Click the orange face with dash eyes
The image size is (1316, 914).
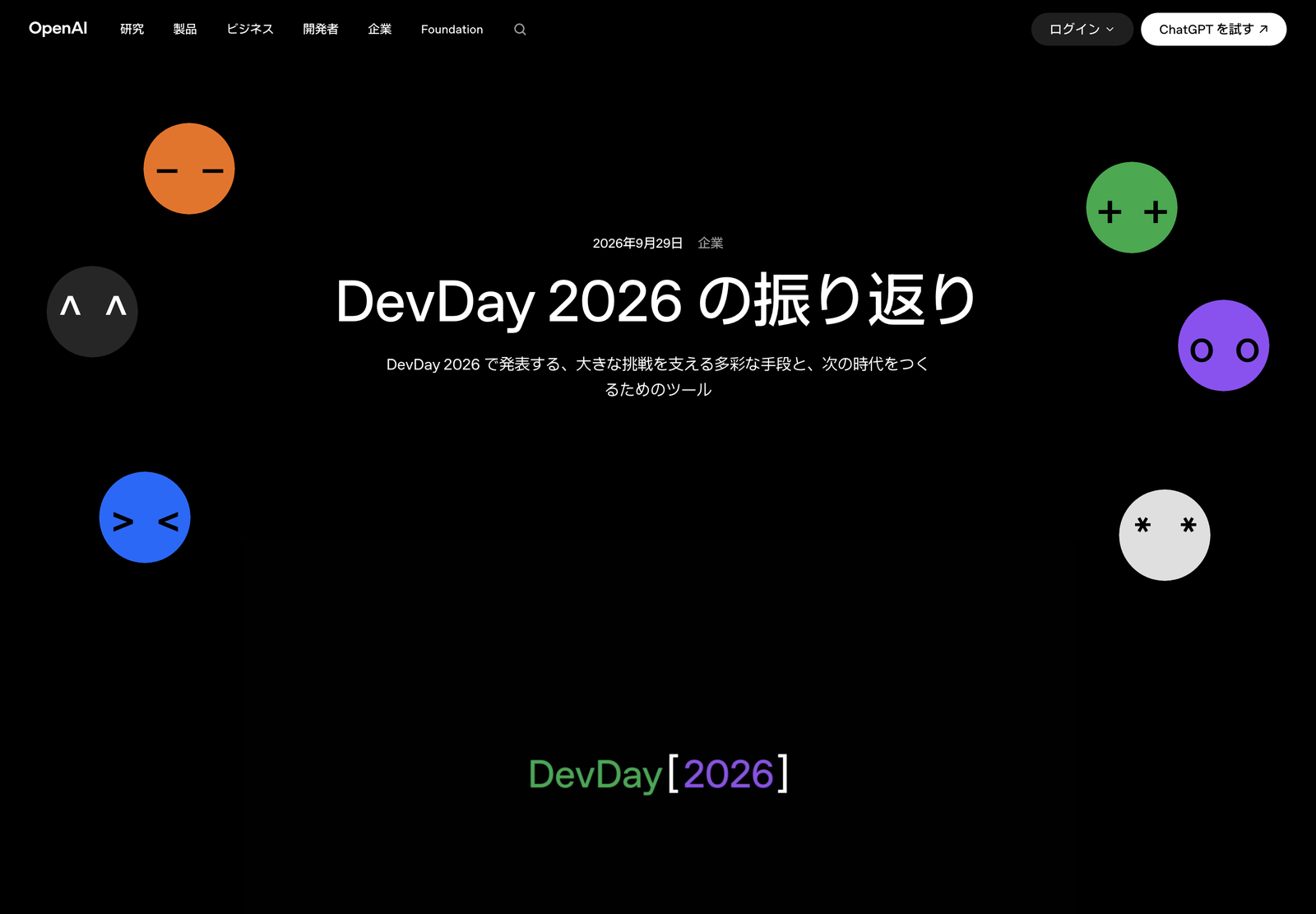click(x=189, y=169)
